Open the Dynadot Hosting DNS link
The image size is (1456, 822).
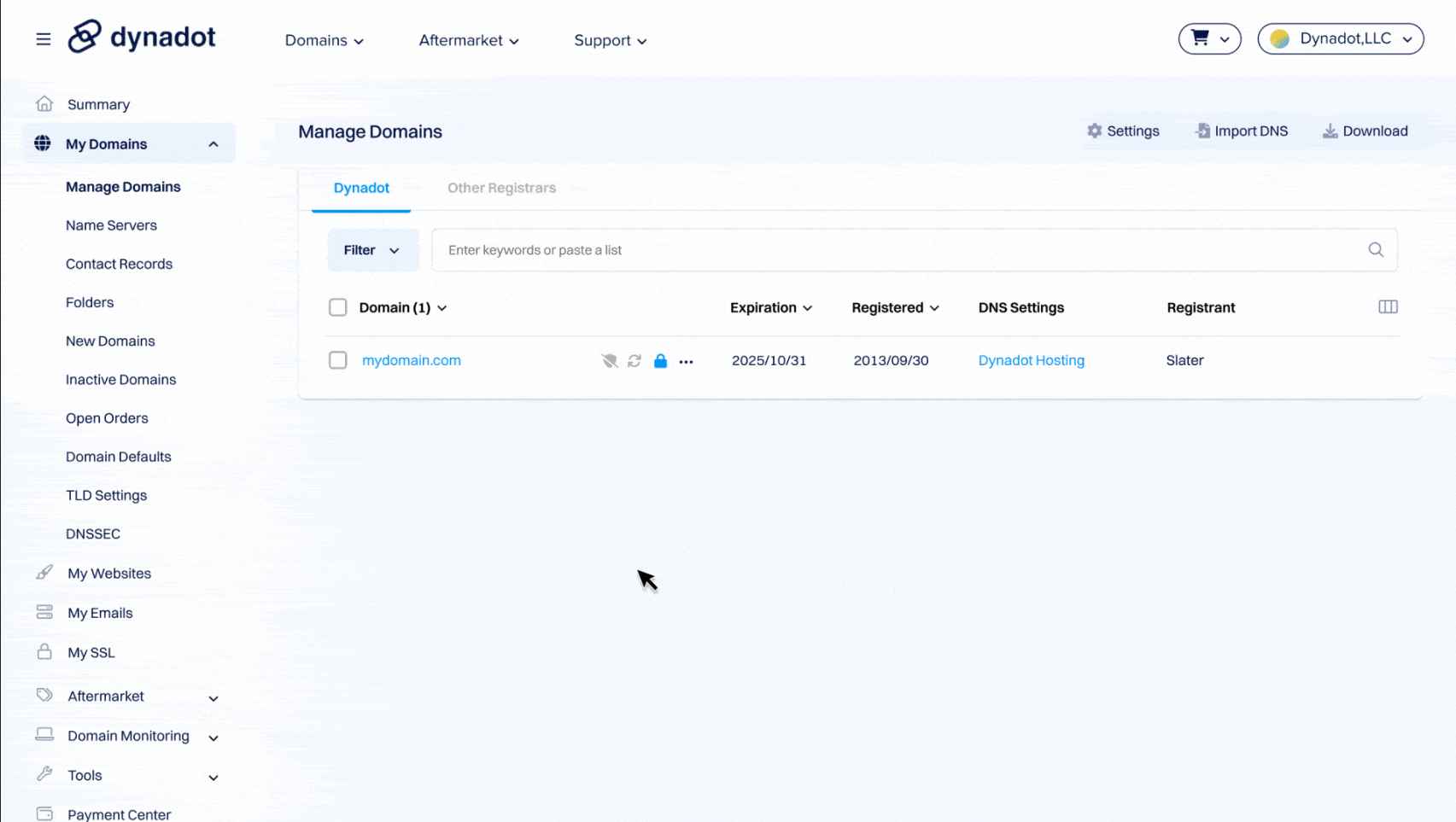pos(1031,360)
